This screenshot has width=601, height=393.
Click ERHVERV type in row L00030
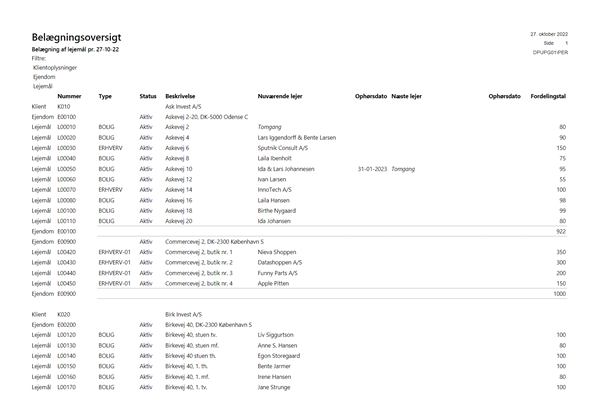click(x=110, y=148)
